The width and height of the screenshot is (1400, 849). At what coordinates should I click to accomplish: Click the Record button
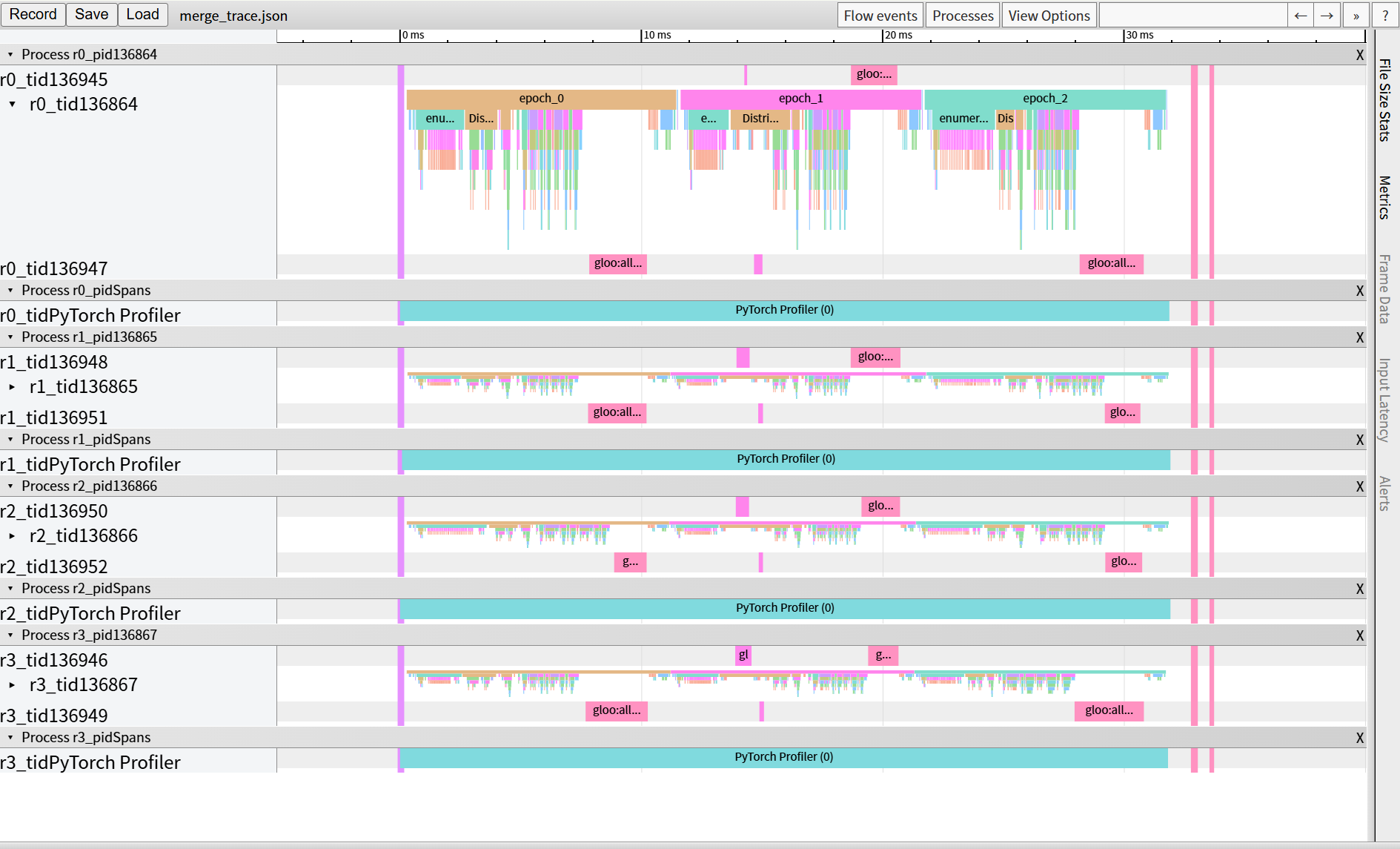33,15
